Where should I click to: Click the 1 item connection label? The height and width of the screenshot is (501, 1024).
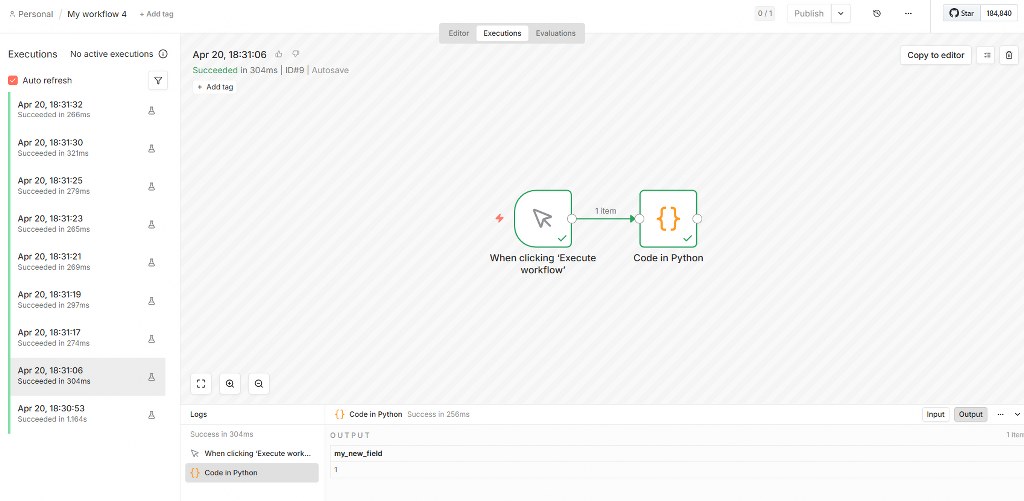[x=605, y=211]
